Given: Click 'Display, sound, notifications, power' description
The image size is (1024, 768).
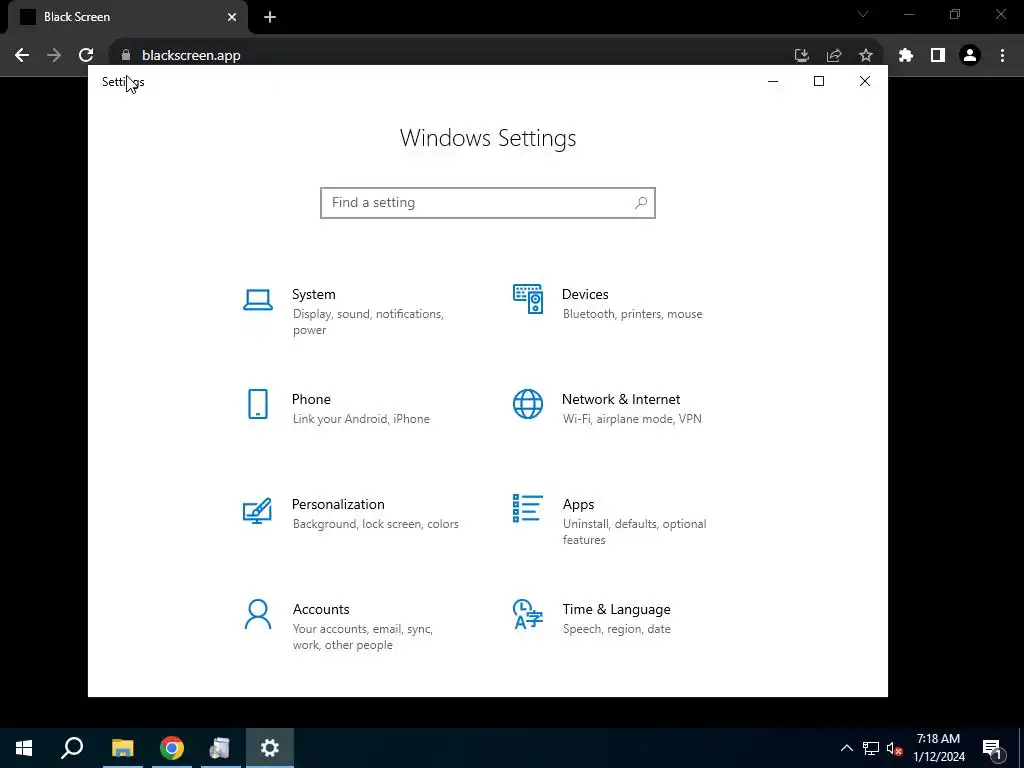Looking at the screenshot, I should tap(368, 322).
